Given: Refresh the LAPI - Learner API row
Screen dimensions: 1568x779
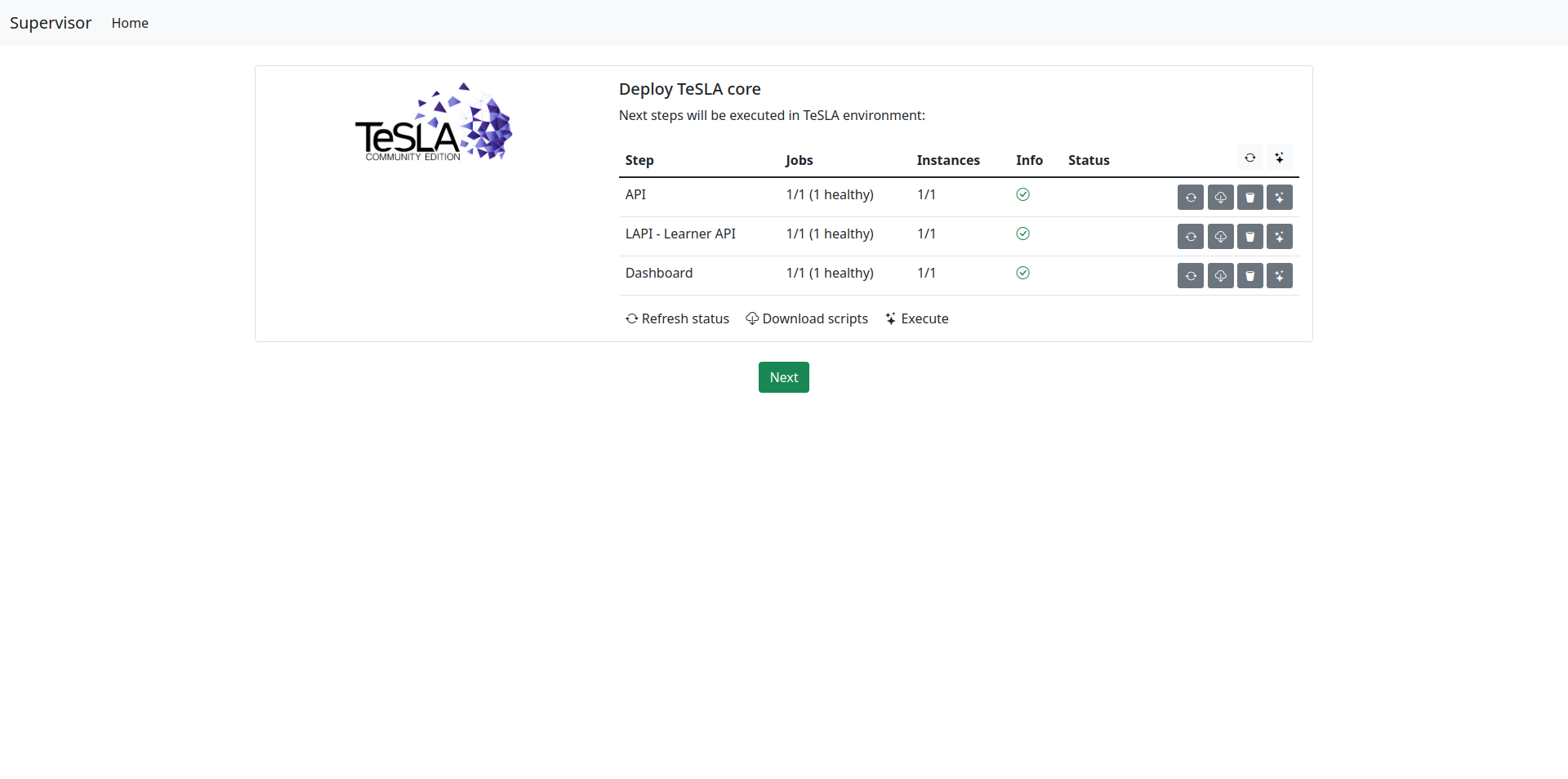Looking at the screenshot, I should [x=1191, y=237].
